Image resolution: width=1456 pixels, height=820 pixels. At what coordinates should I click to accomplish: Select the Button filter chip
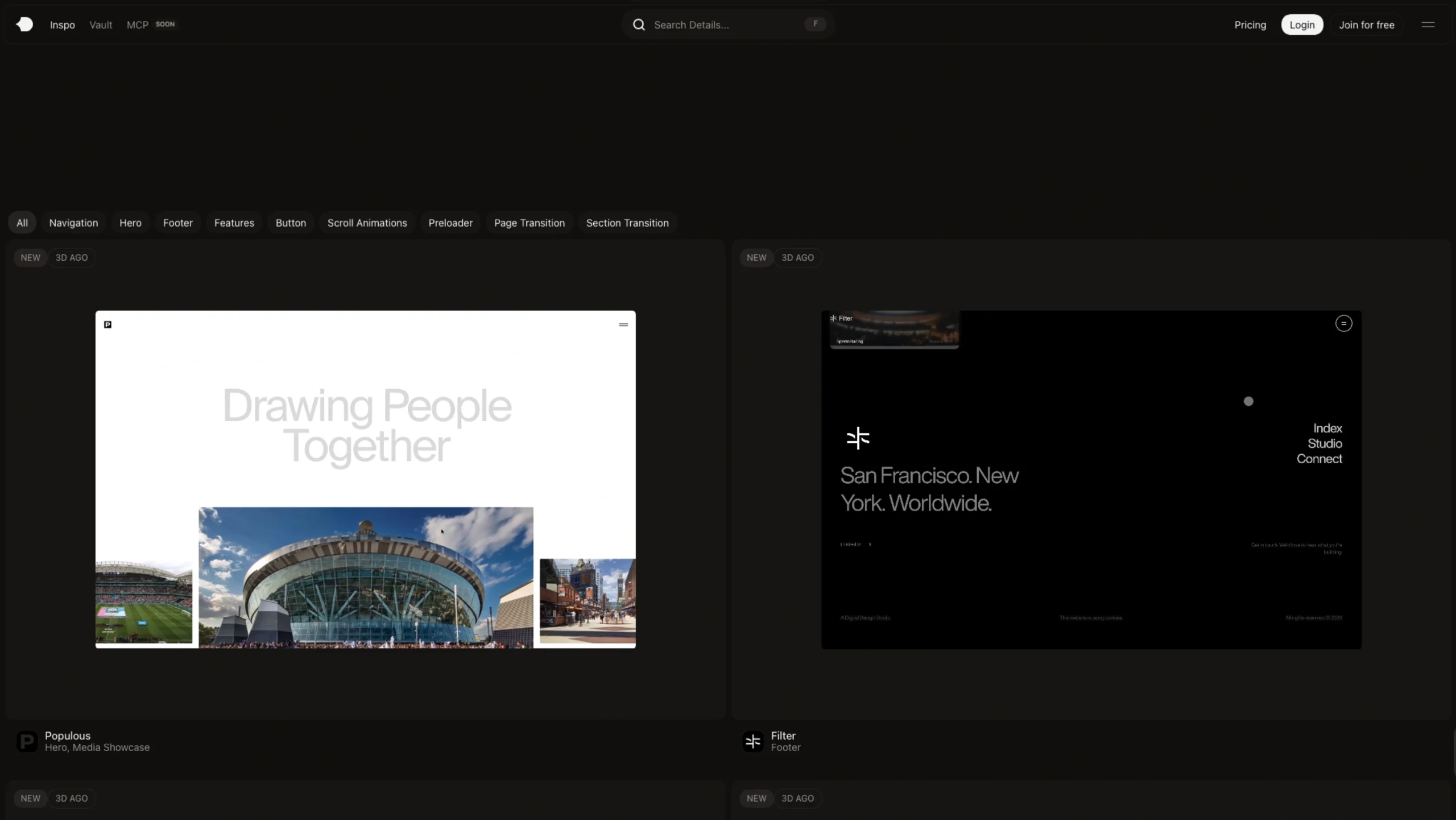click(x=291, y=223)
